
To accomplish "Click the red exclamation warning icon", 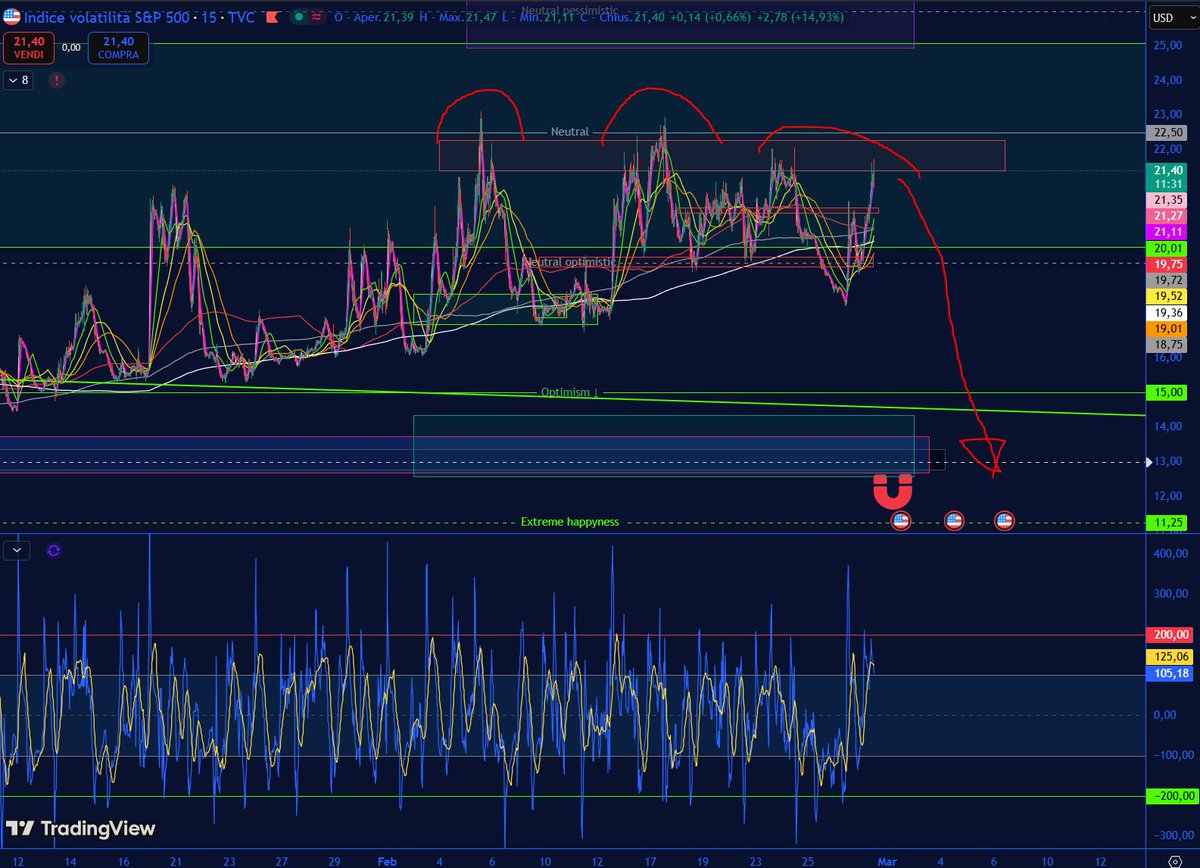I will click(x=57, y=79).
